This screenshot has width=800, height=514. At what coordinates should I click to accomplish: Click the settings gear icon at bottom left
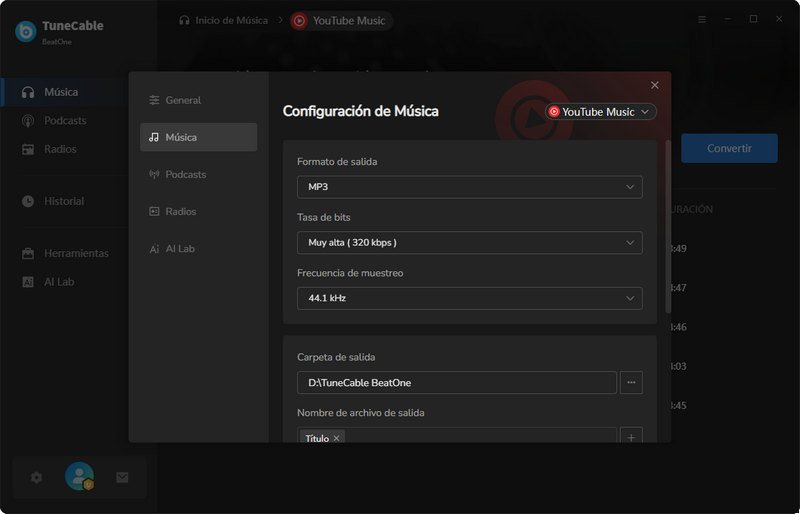click(36, 478)
